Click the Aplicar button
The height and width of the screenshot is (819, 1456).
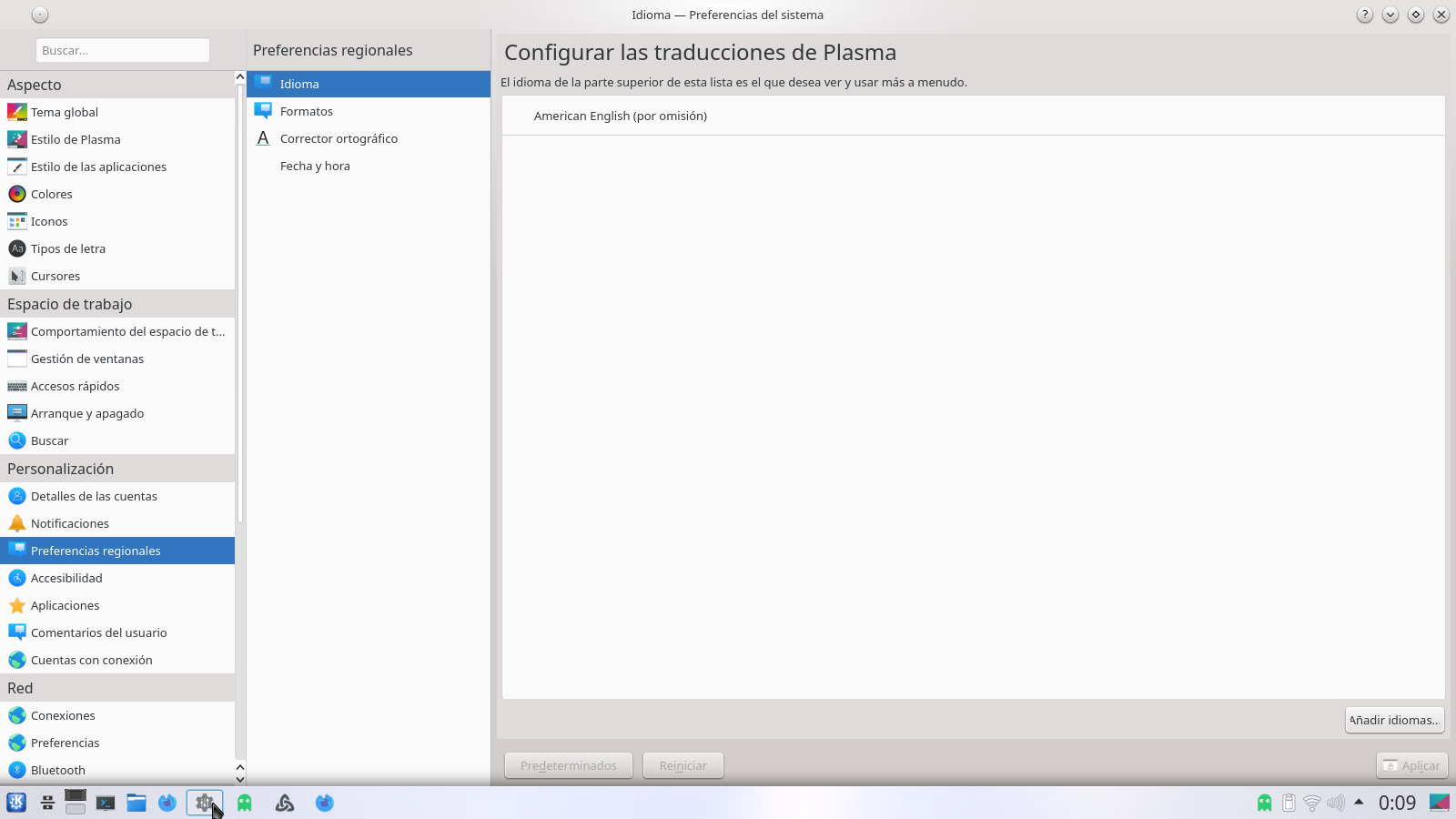tap(1412, 765)
